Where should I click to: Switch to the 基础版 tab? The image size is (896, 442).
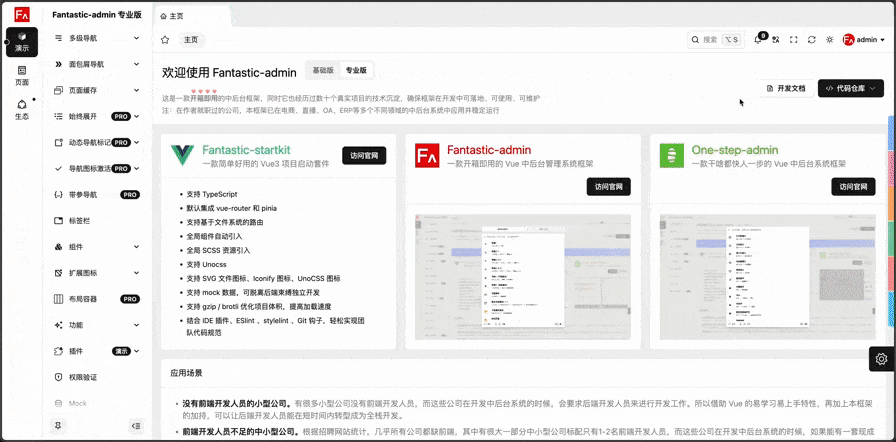[323, 71]
